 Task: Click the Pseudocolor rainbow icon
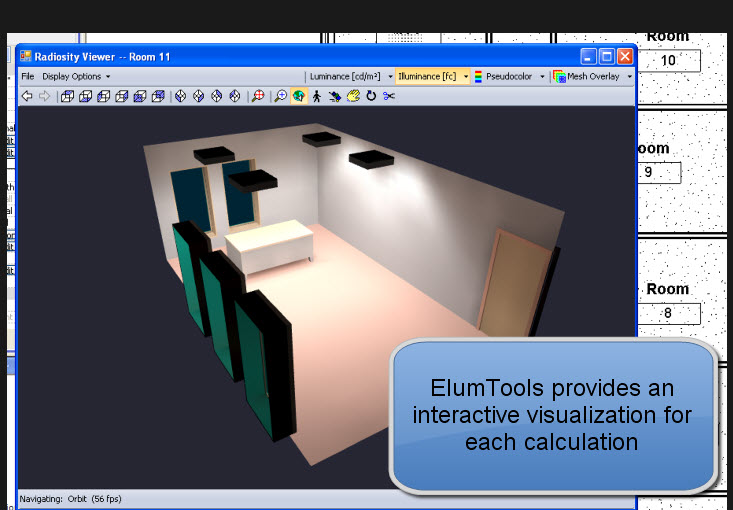coord(478,77)
